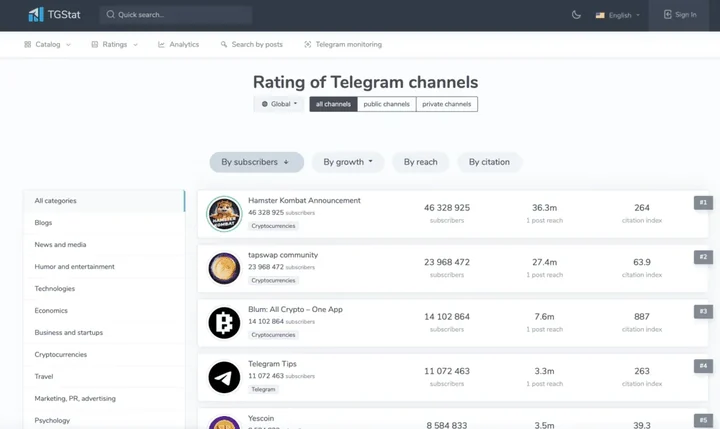Select Economics category

104,311
